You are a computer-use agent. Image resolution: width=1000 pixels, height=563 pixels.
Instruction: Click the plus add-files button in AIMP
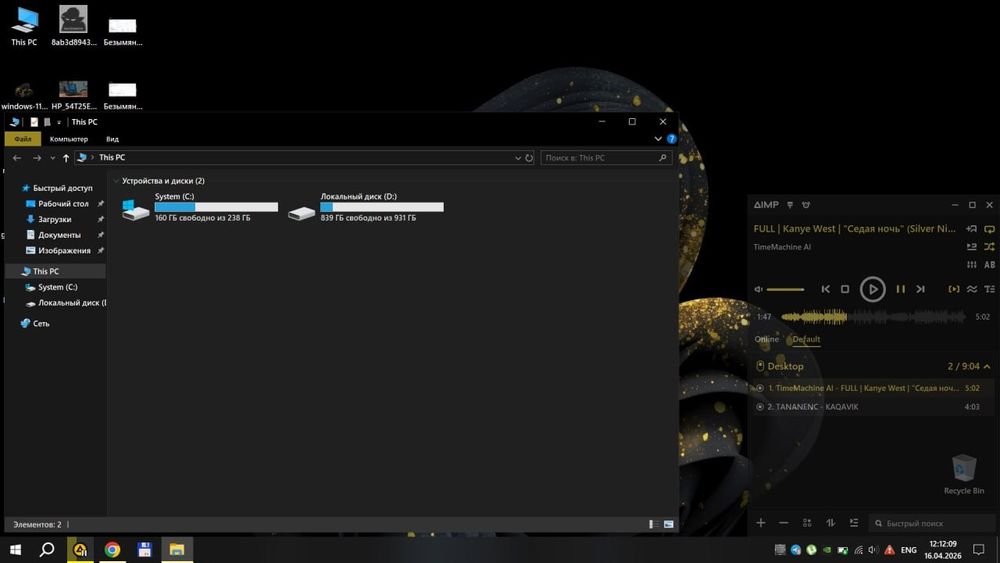[761, 523]
